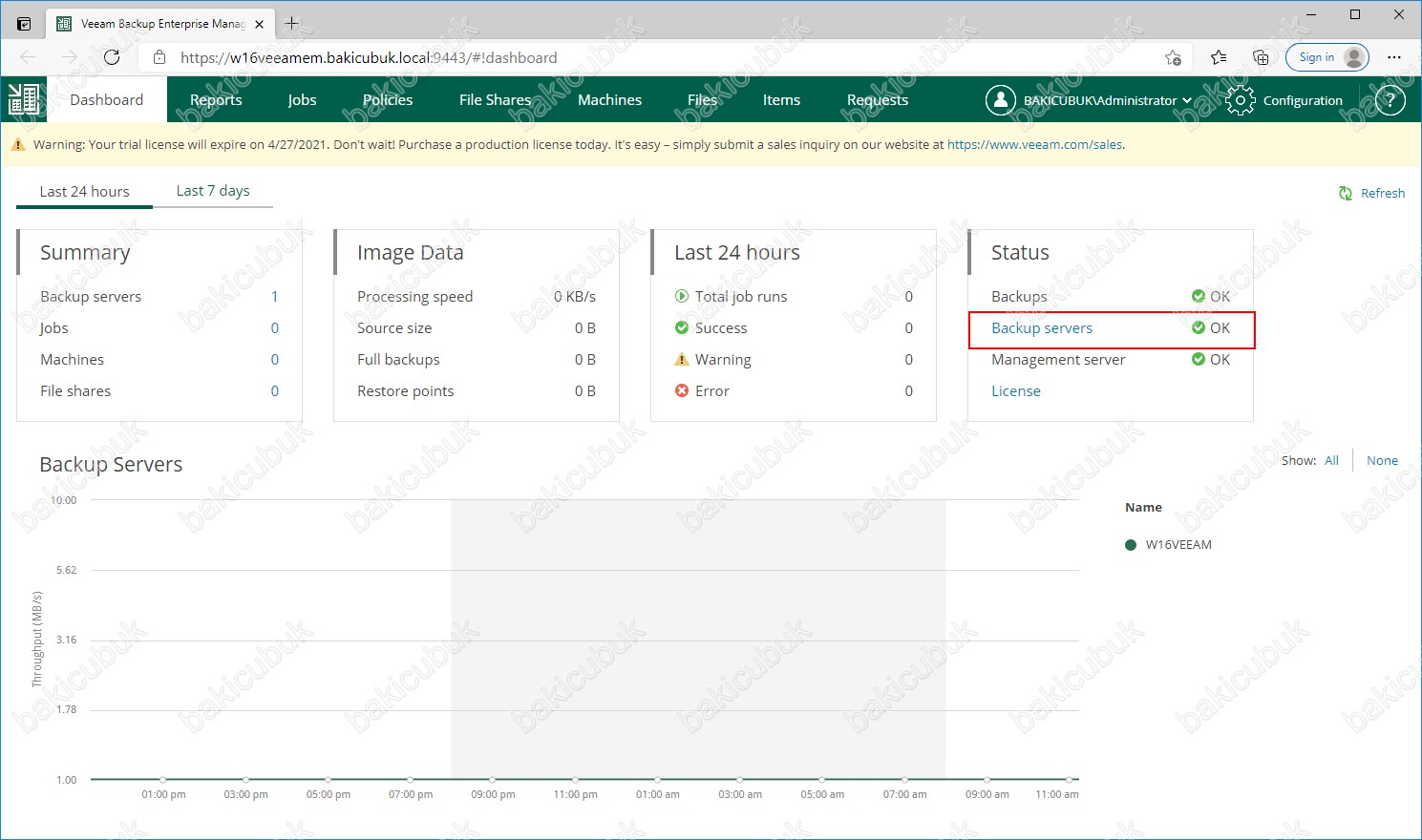The width and height of the screenshot is (1422, 840).
Task: Expand the BAKICUBUK\Administrator account dropdown
Action: click(x=1108, y=100)
